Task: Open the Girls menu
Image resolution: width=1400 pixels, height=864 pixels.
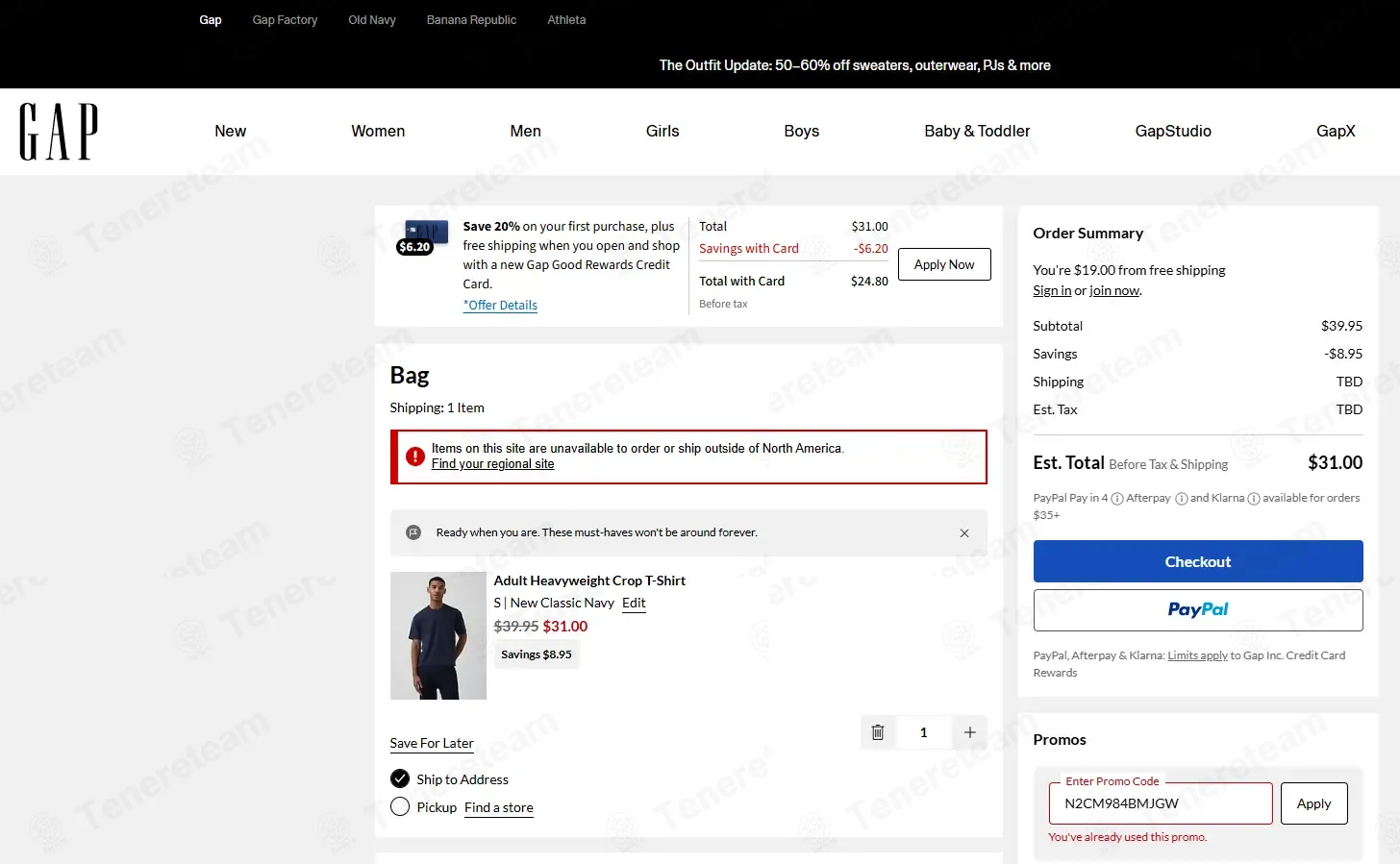Action: click(x=662, y=131)
